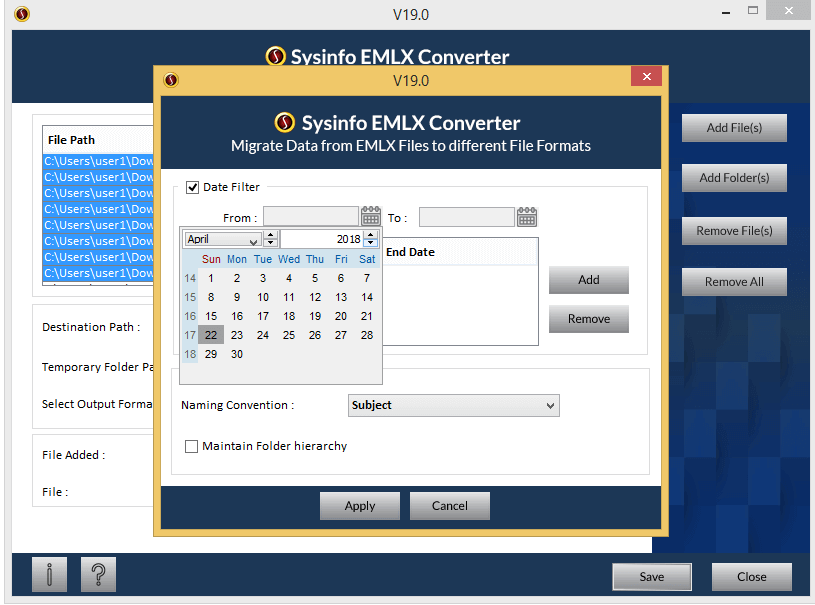Click the Apply button

(x=360, y=506)
